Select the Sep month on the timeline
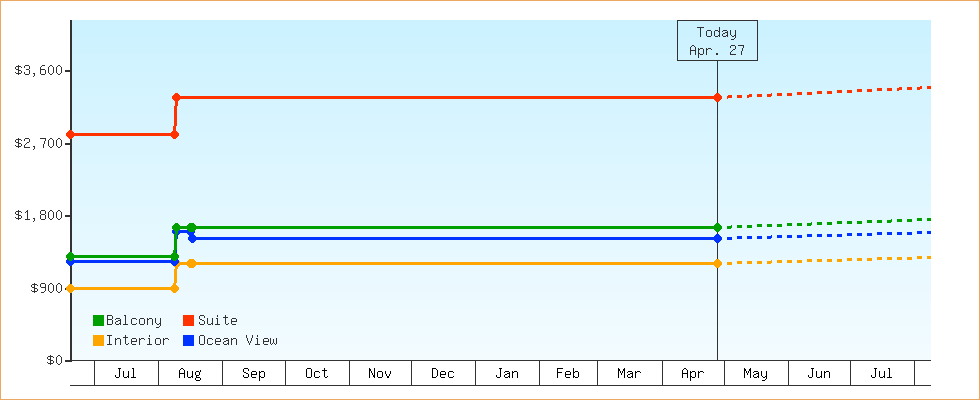Image resolution: width=980 pixels, height=400 pixels. pyautogui.click(x=254, y=374)
